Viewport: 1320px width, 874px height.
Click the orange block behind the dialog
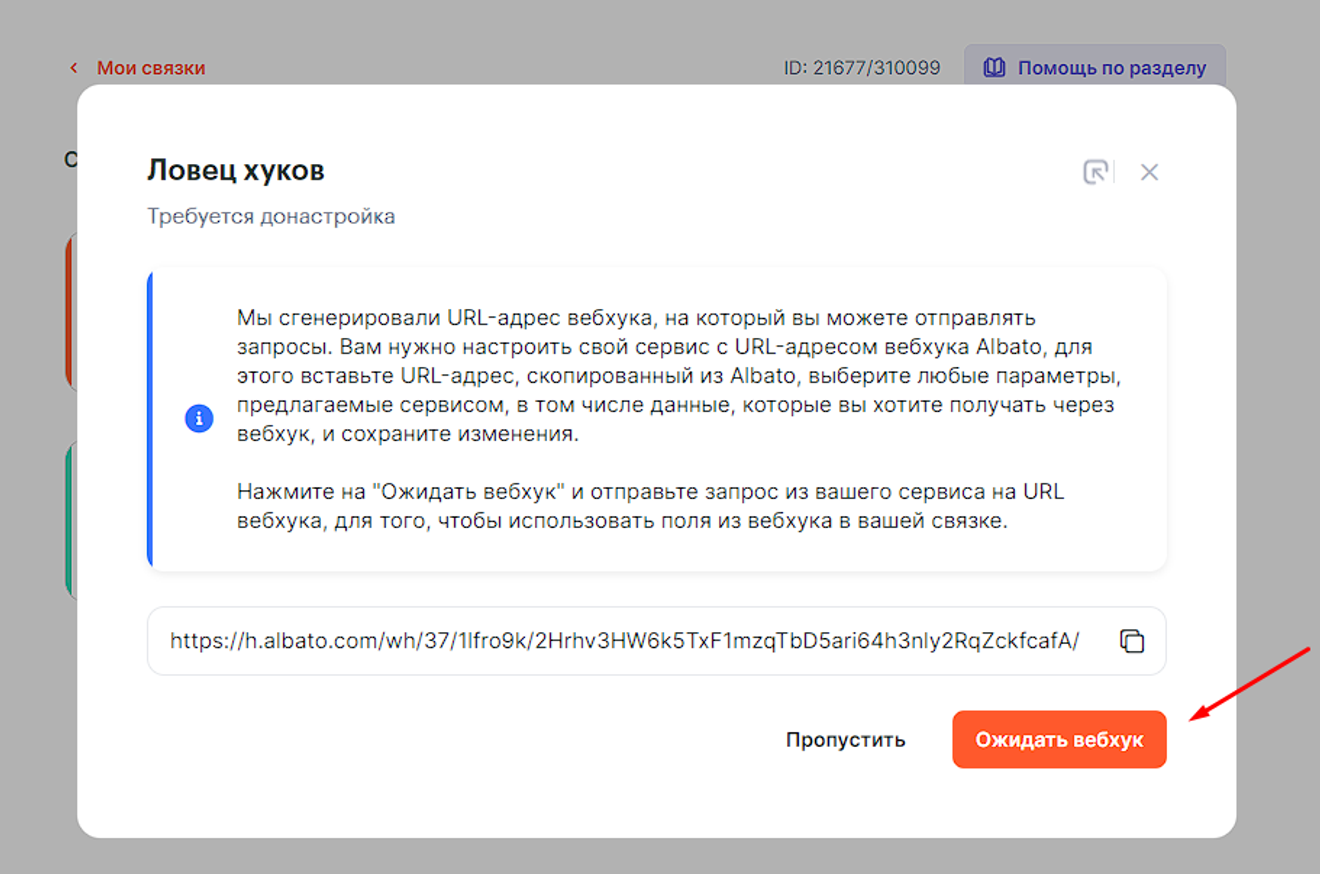click(x=70, y=310)
